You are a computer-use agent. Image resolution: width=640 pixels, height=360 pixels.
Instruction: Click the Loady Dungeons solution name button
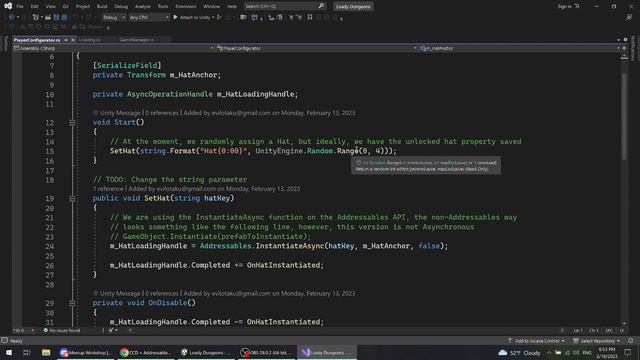coord(353,6)
